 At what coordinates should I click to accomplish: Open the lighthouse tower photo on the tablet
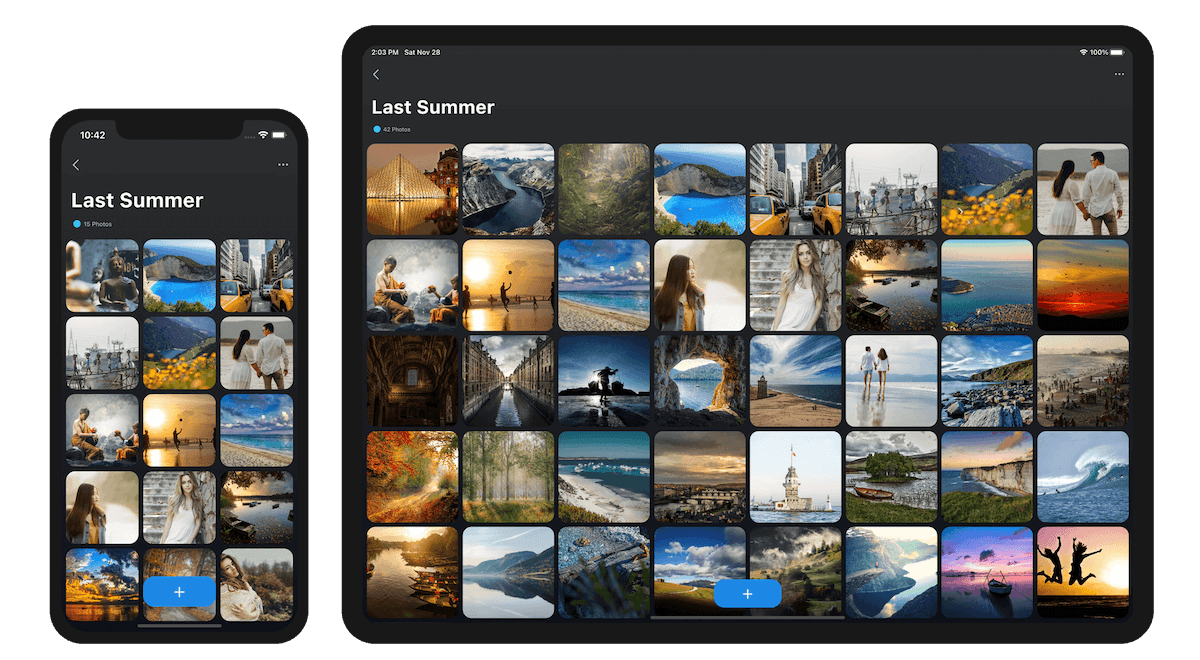coord(795,477)
